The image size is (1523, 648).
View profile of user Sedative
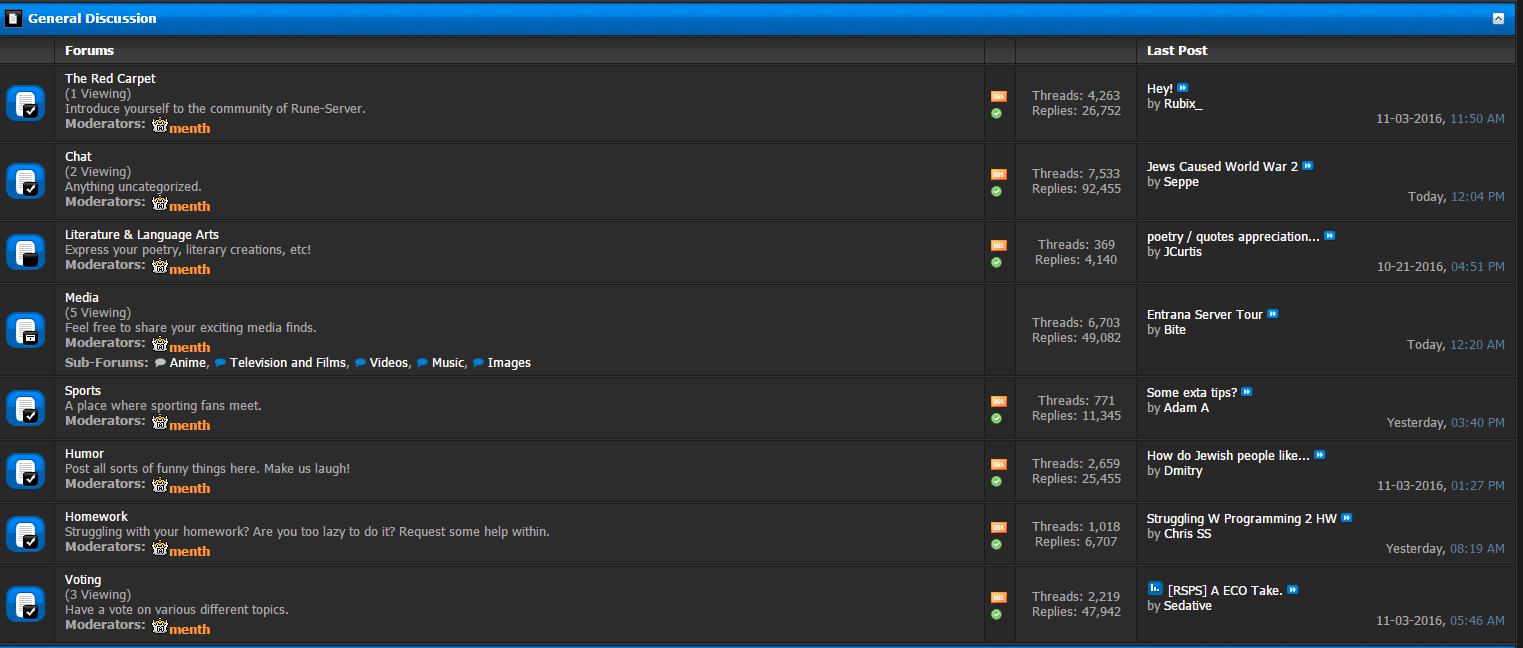click(1188, 606)
